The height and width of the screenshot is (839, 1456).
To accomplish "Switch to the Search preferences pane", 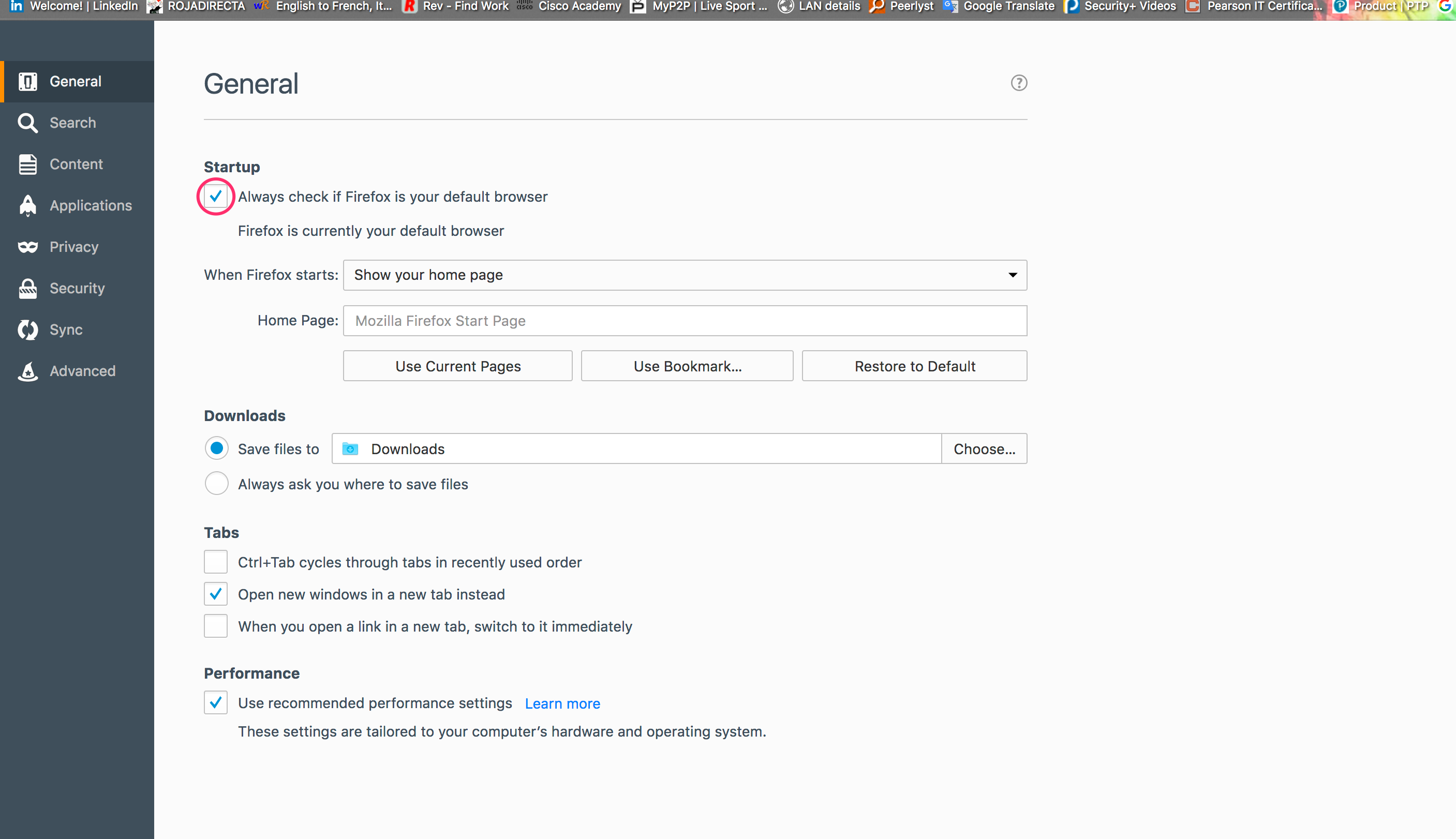I will (77, 123).
